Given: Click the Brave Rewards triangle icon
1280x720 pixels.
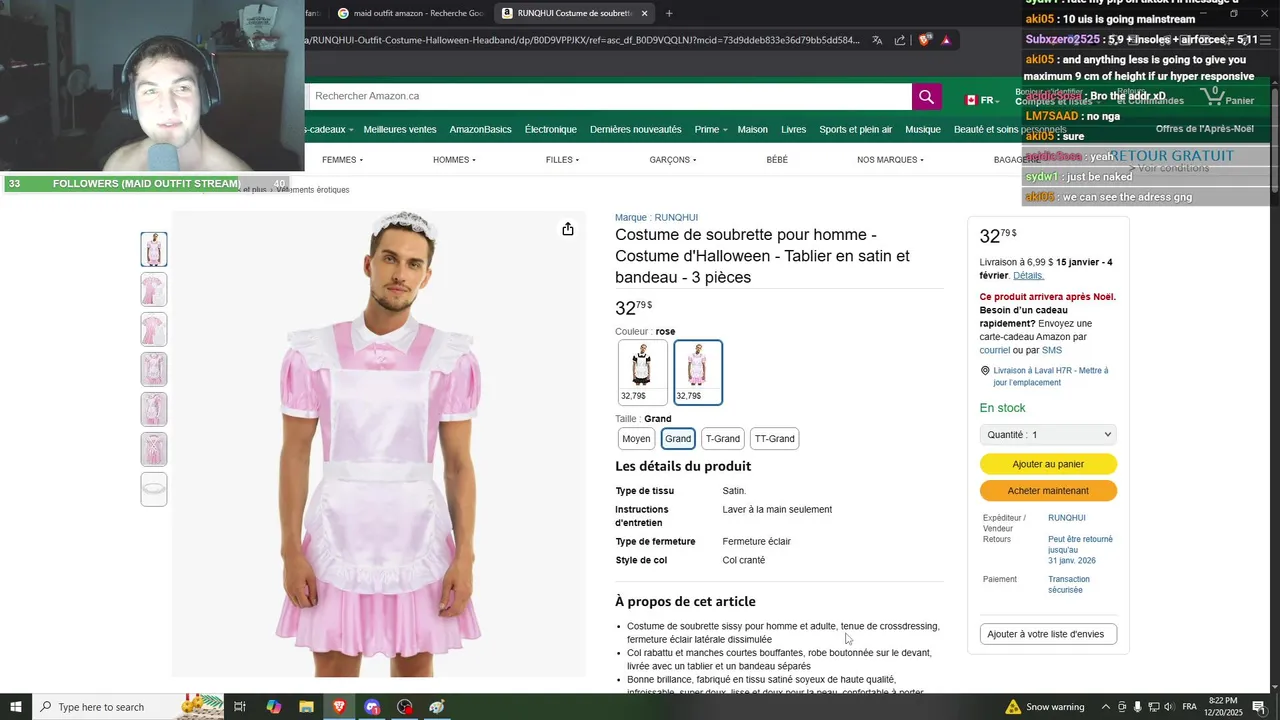Looking at the screenshot, I should pyautogui.click(x=946, y=40).
